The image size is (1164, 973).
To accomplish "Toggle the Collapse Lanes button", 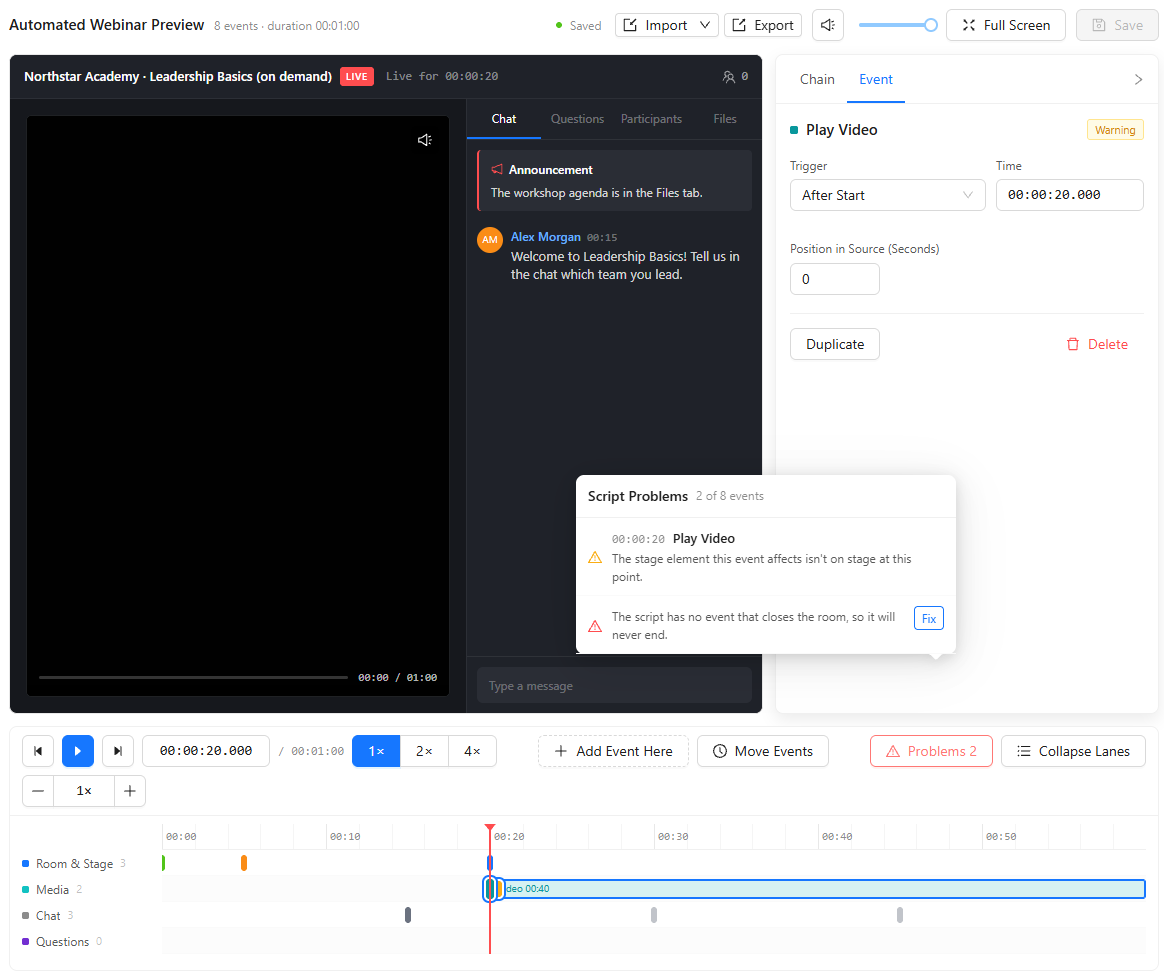I will coord(1073,751).
